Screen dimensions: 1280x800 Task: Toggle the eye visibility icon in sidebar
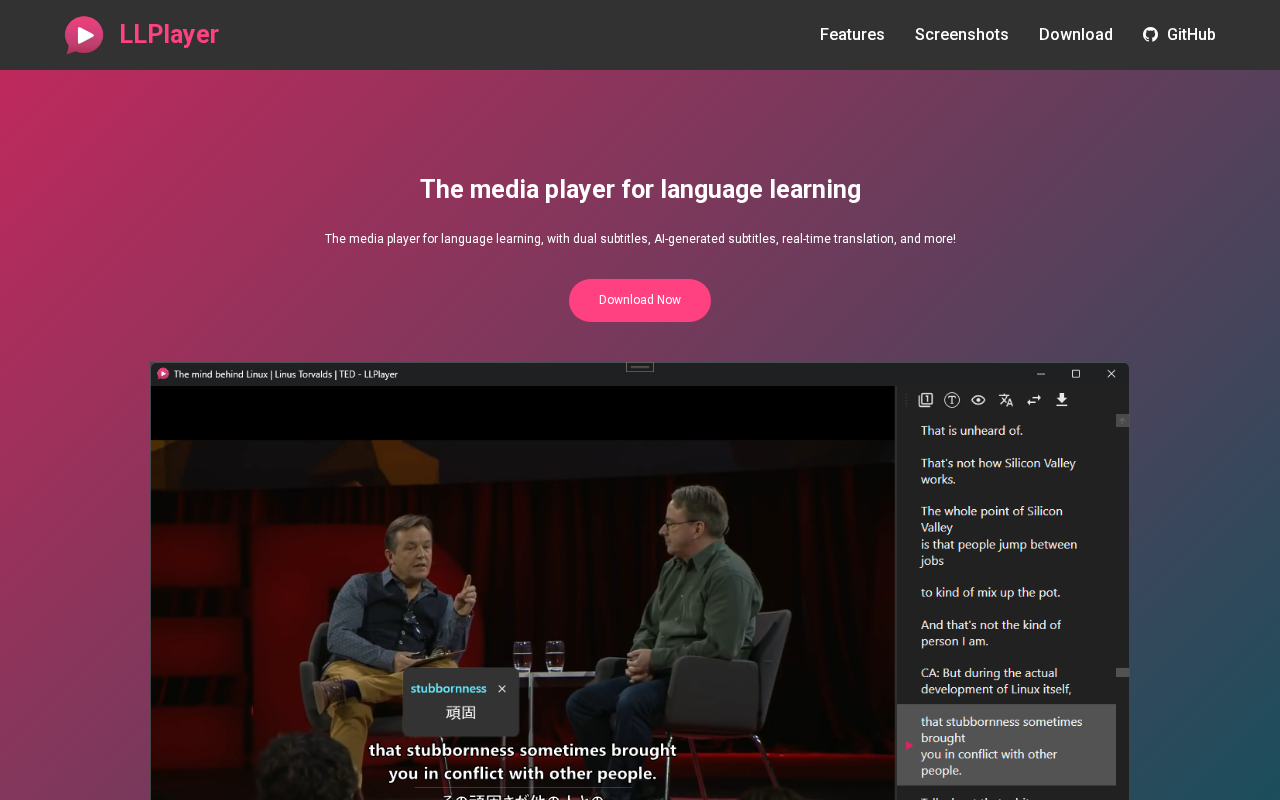[x=978, y=400]
